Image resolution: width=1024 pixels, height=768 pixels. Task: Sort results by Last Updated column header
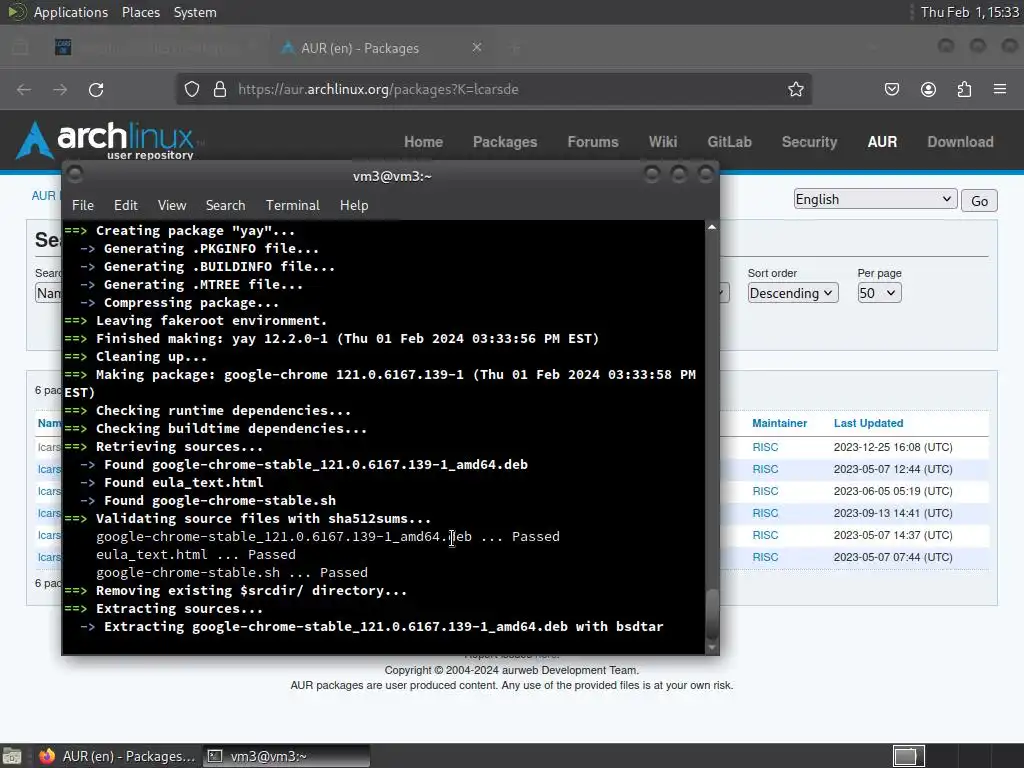(x=868, y=423)
